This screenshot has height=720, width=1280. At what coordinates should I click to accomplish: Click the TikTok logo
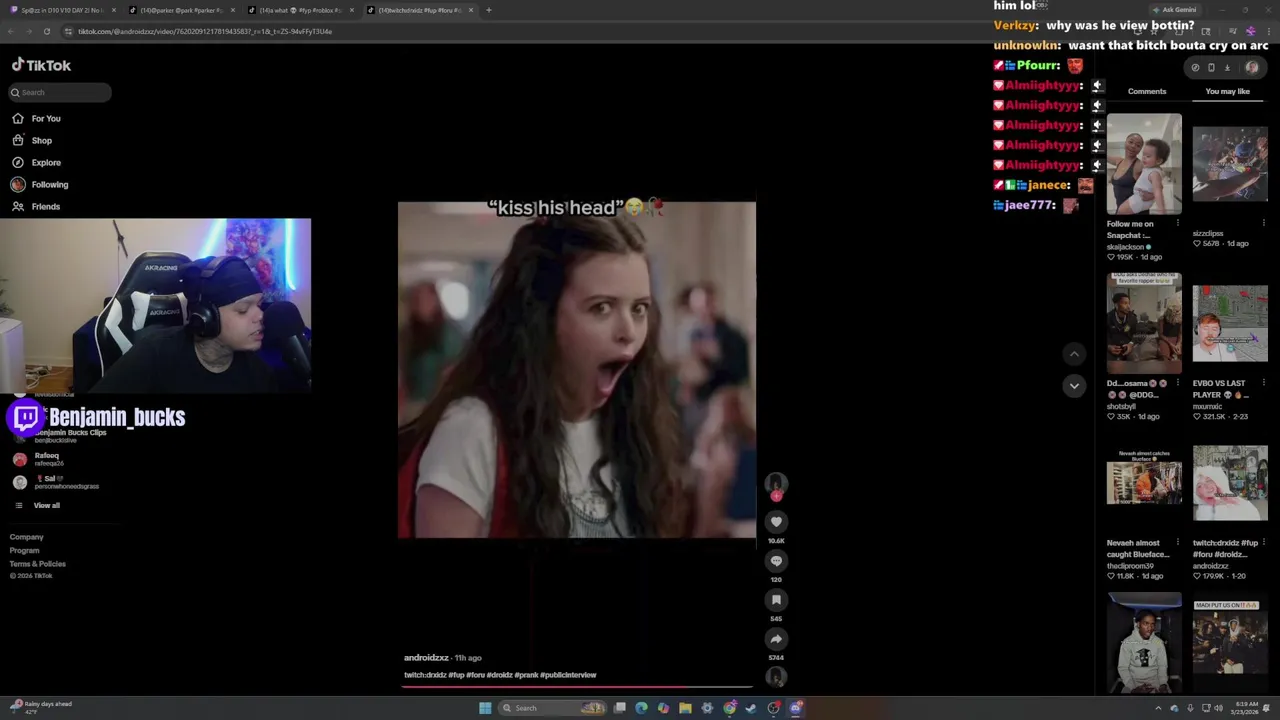41,65
